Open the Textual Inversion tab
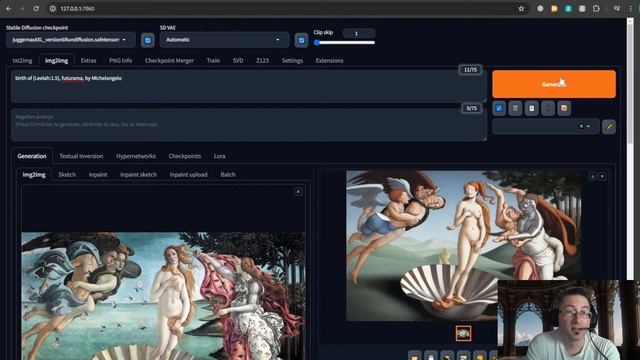Viewport: 640px width, 360px height. coord(81,156)
